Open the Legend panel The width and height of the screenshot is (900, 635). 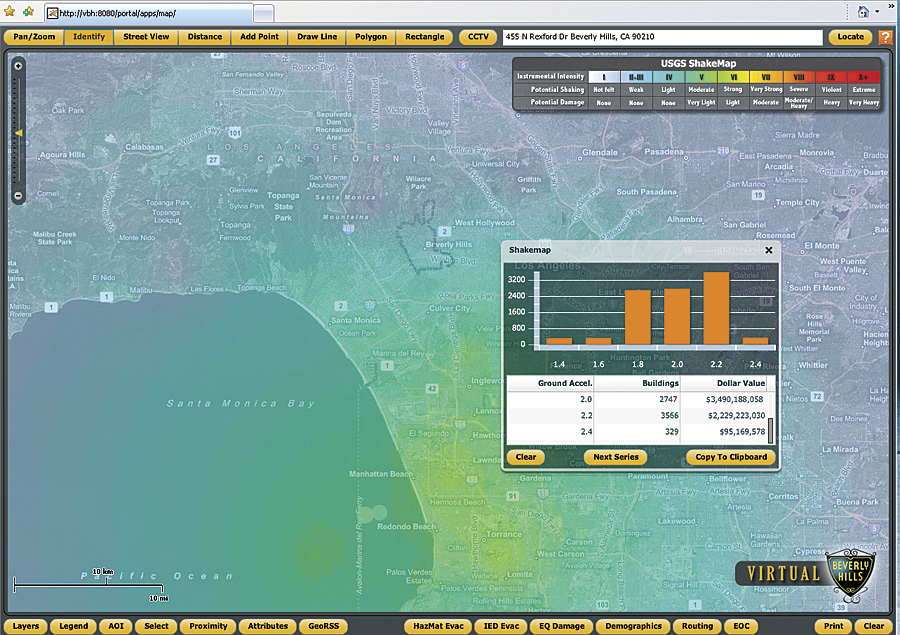pos(73,626)
